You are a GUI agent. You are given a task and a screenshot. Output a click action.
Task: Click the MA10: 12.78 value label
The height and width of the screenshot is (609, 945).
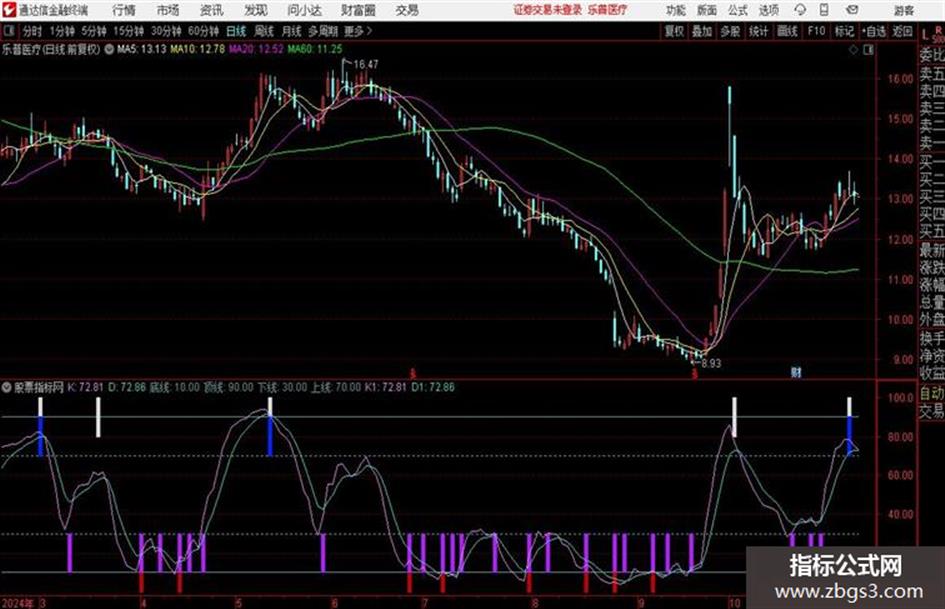(197, 49)
